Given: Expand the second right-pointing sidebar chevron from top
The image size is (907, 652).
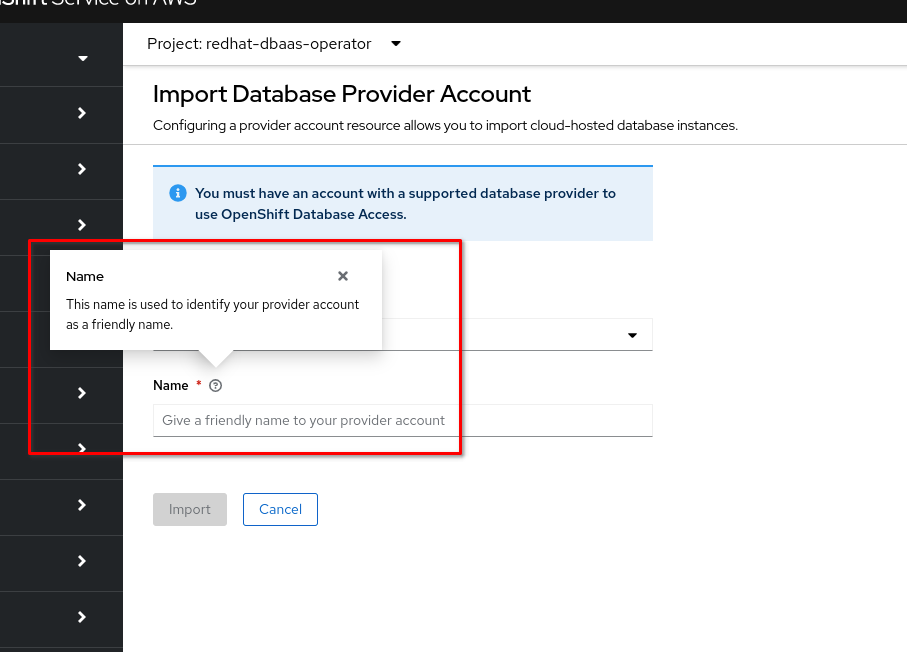Looking at the screenshot, I should click(82, 170).
